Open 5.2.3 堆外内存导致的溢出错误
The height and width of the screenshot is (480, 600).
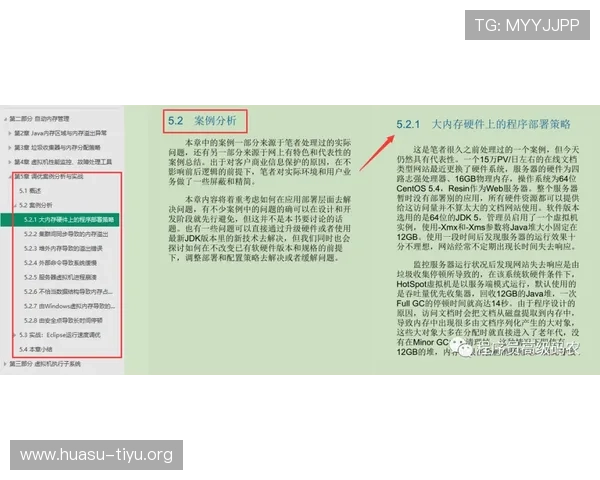click(x=63, y=248)
